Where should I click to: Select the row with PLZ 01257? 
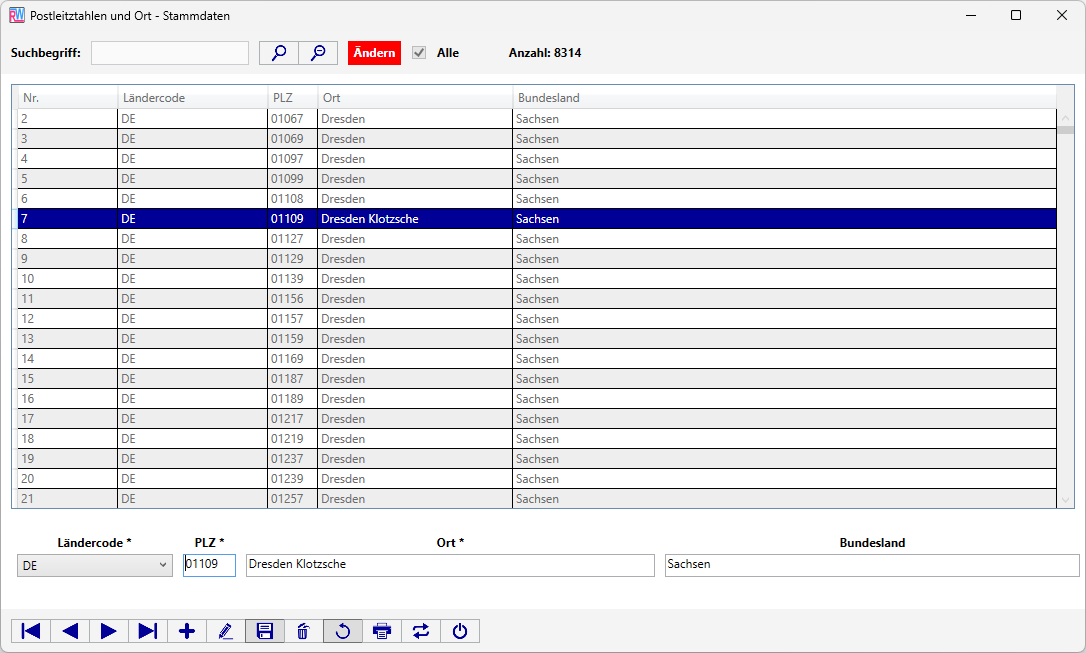coord(537,499)
